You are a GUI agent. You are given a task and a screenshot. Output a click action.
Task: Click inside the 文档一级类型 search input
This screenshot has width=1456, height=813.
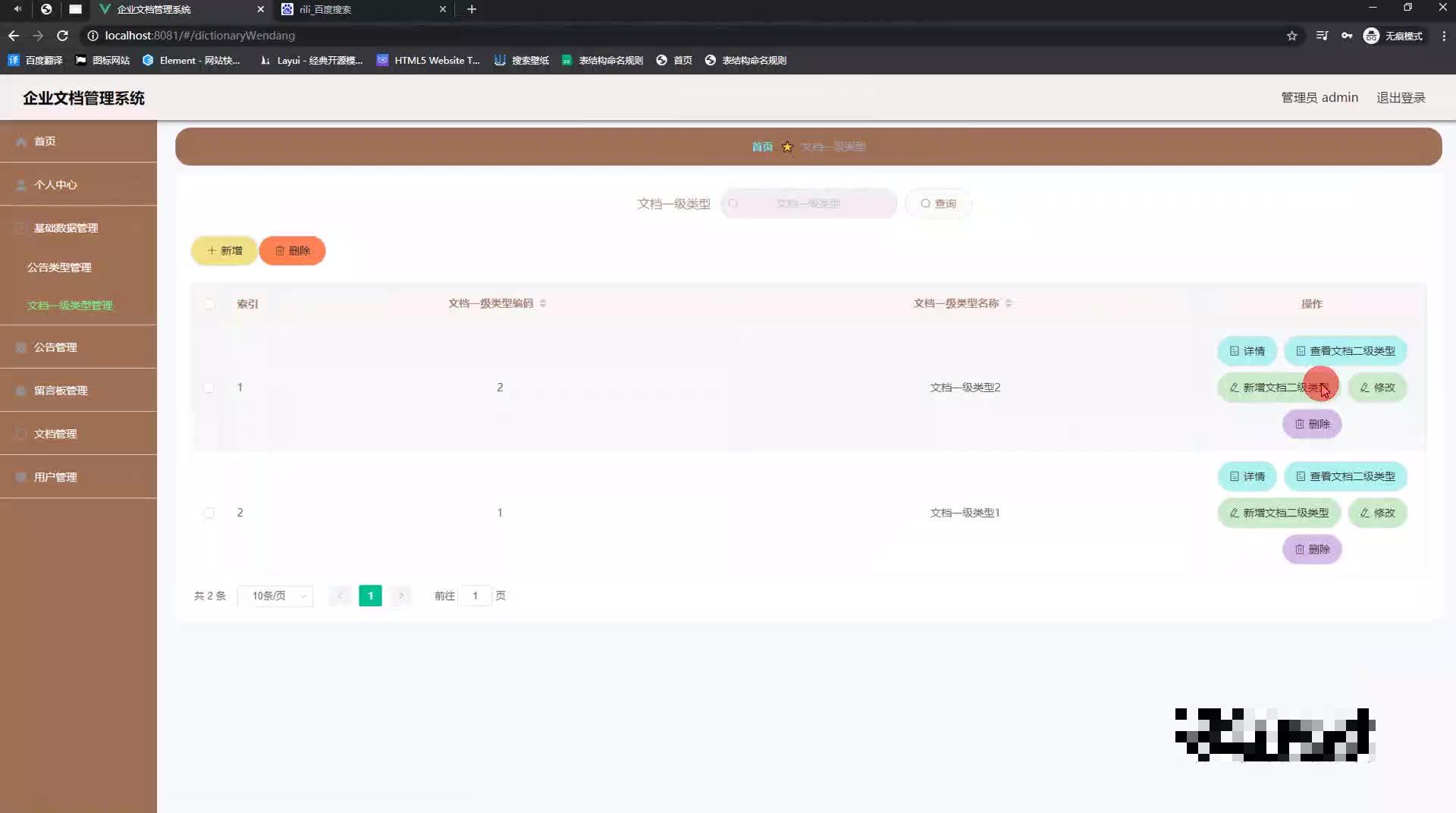click(808, 203)
